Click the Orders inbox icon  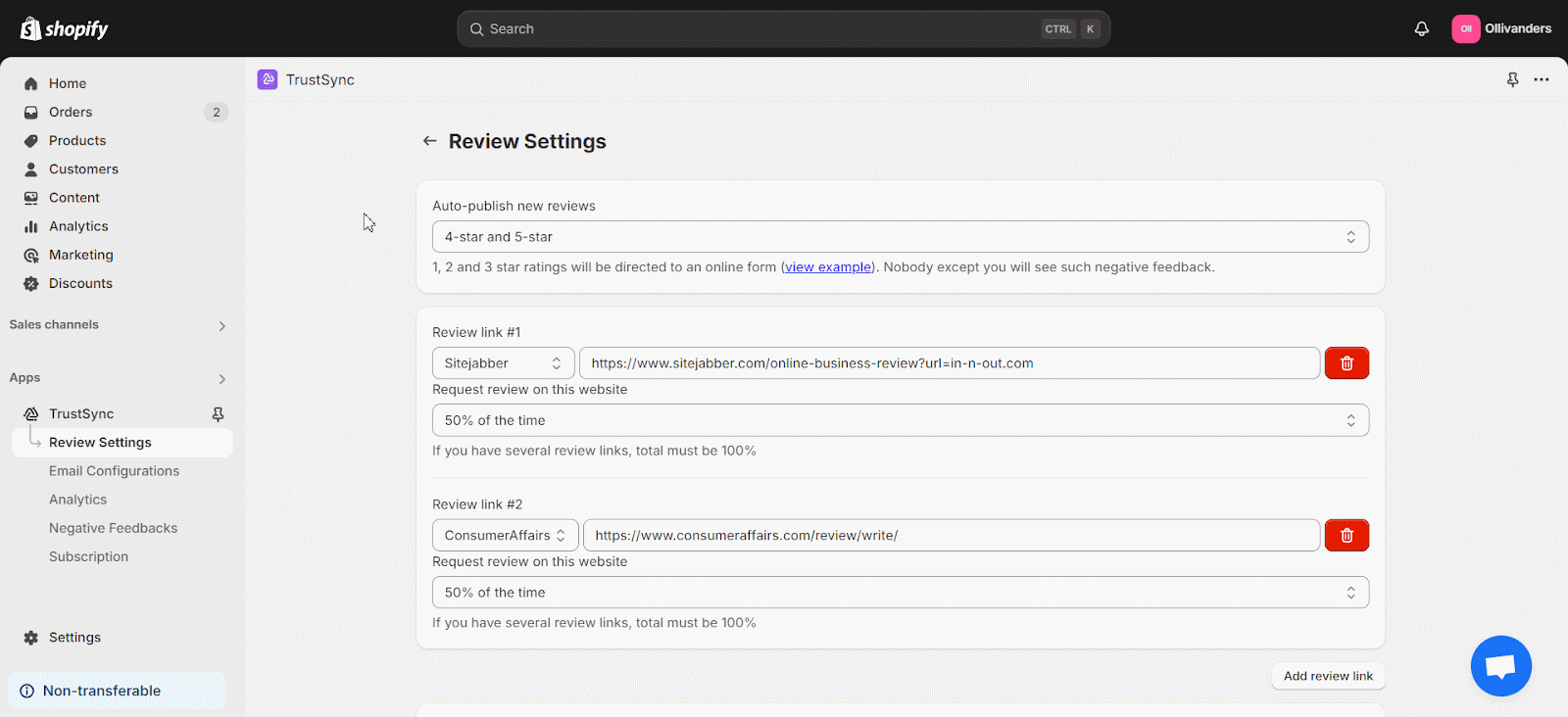pos(31,112)
